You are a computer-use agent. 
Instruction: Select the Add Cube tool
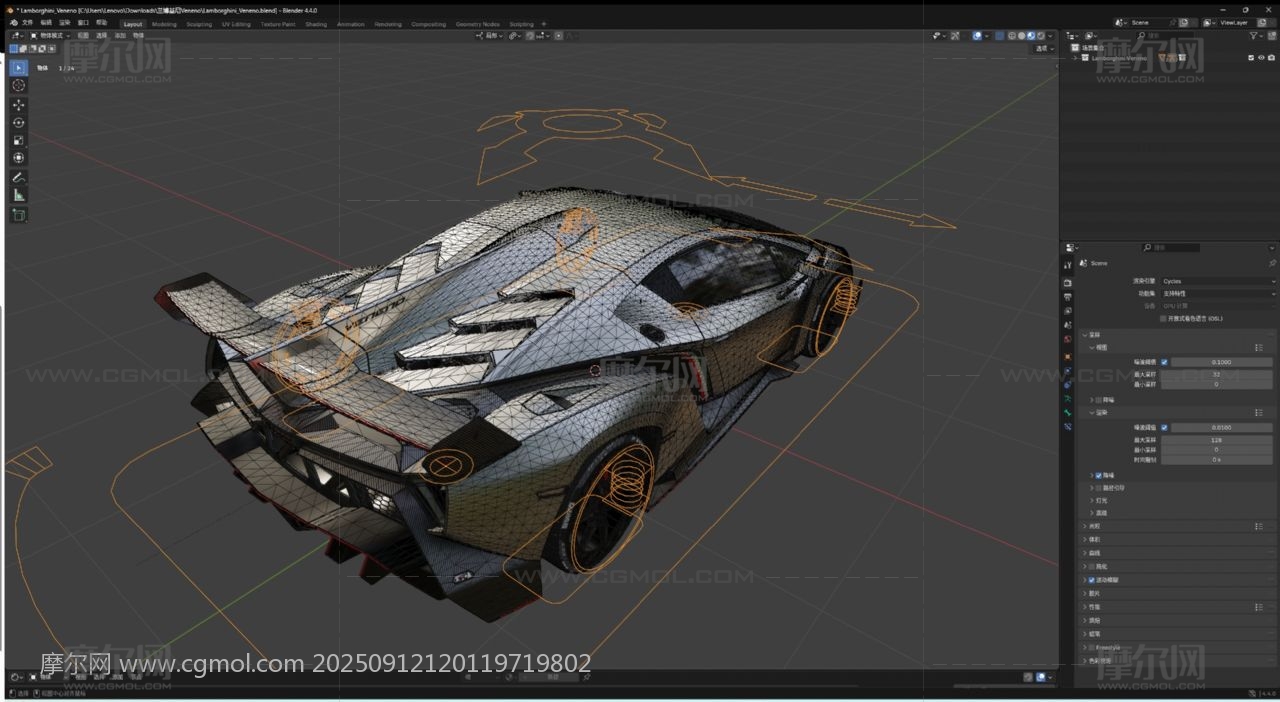pyautogui.click(x=18, y=215)
